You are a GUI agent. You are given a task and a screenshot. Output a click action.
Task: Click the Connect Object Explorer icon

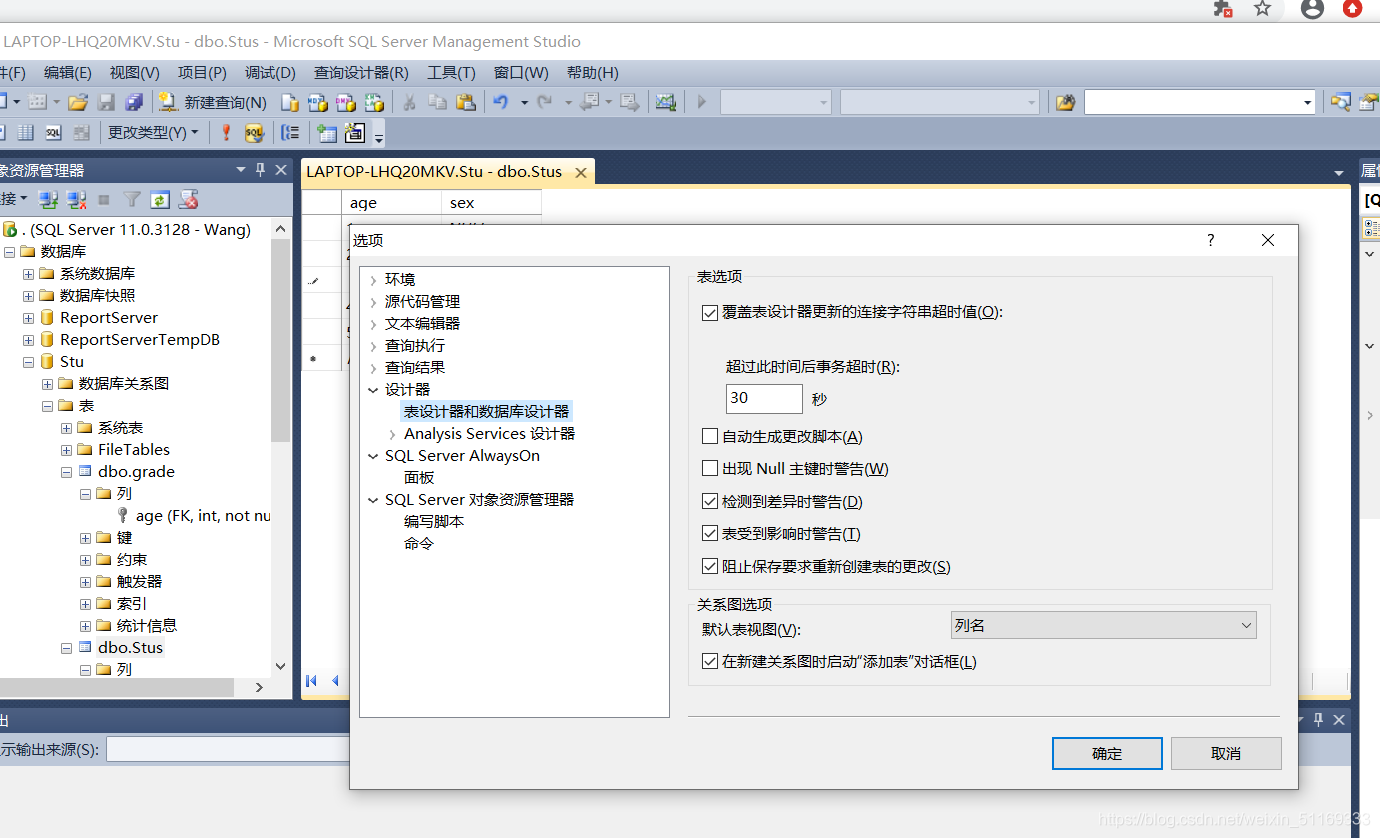coord(48,200)
